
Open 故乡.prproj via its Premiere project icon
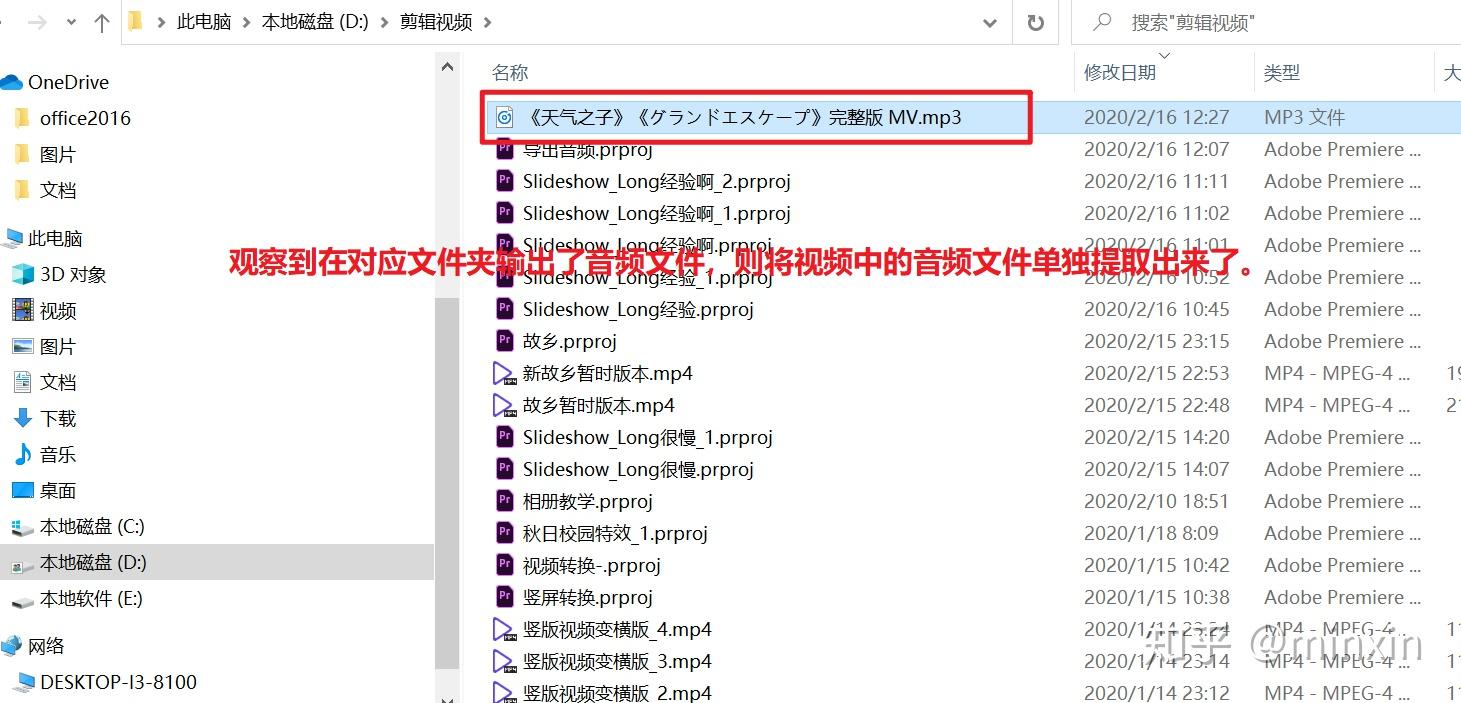505,341
